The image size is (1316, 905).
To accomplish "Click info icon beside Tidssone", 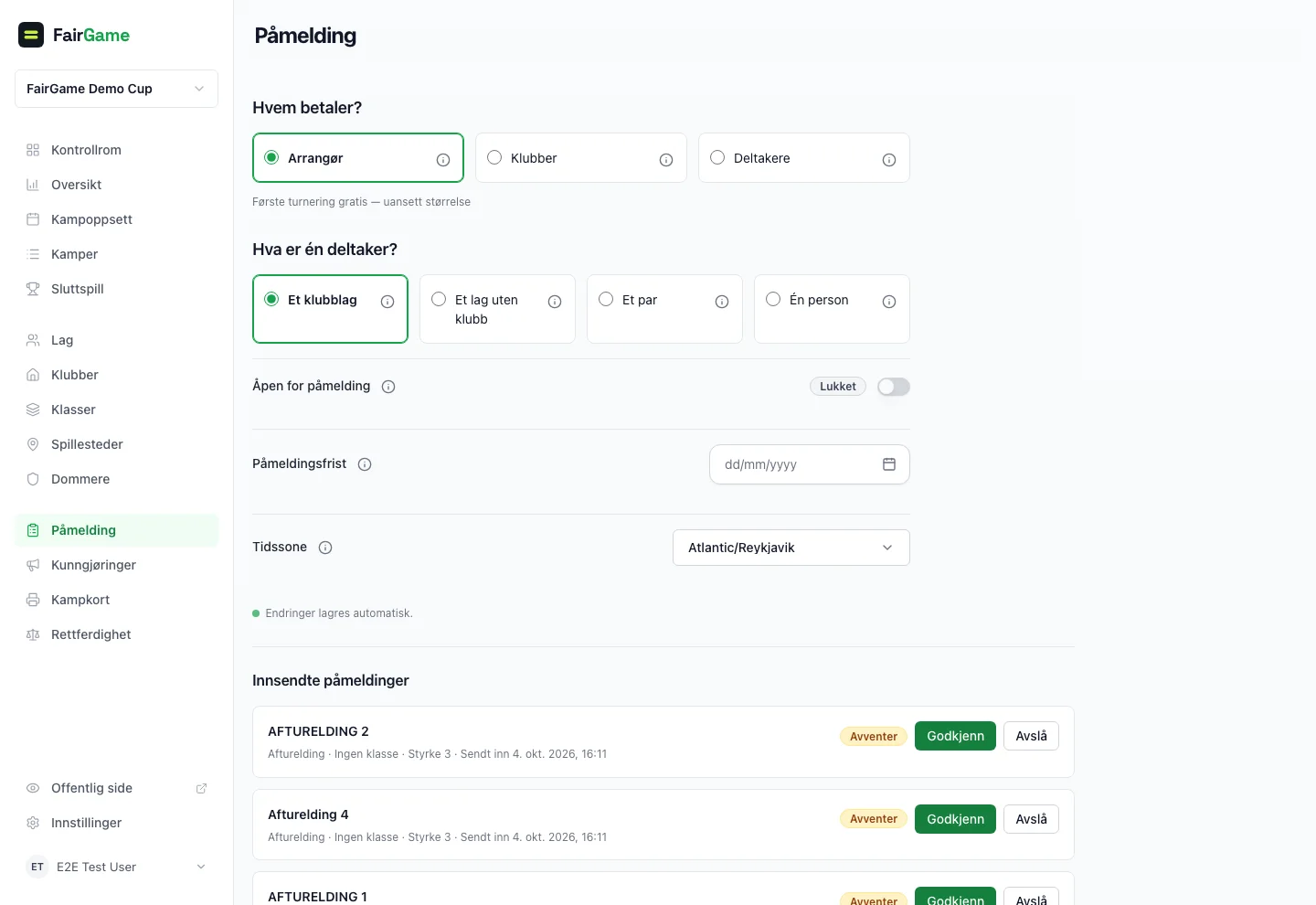I will click(x=325, y=548).
